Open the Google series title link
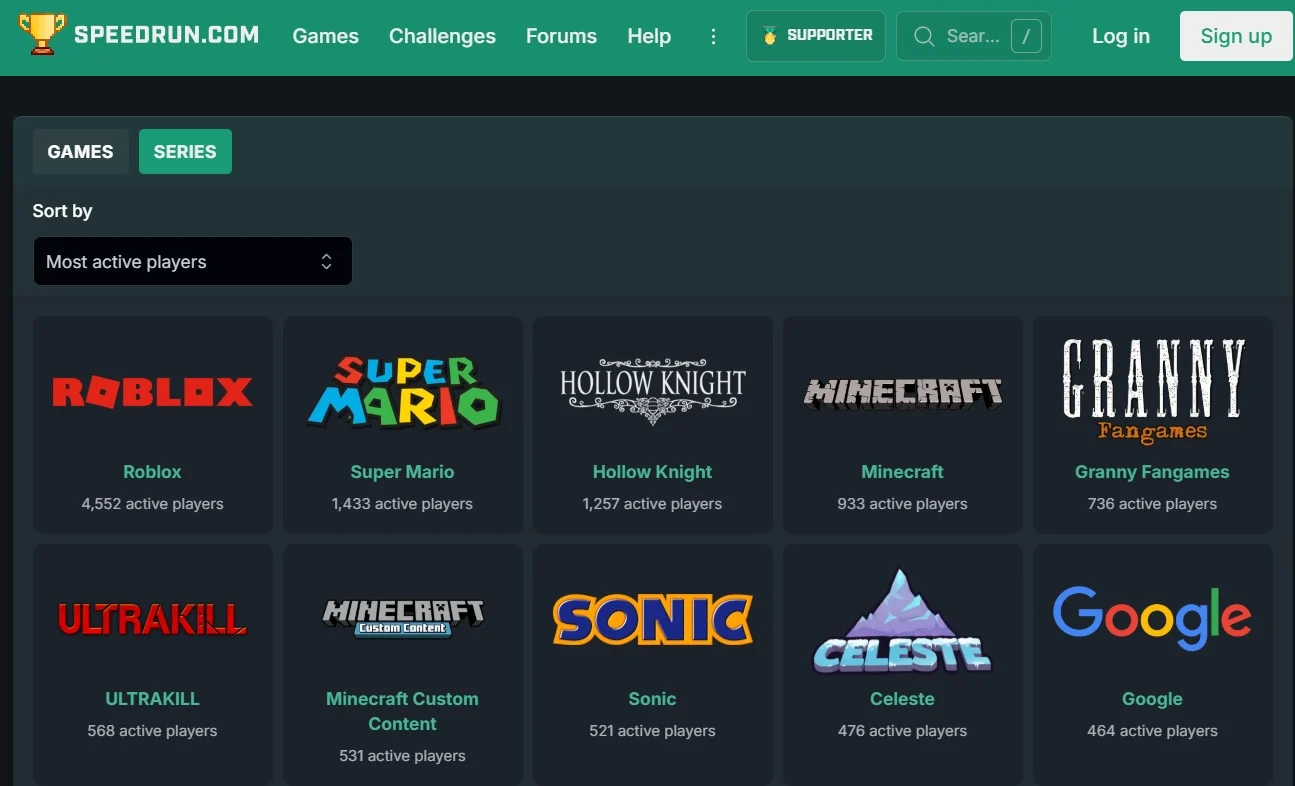This screenshot has width=1295, height=786. click(x=1152, y=699)
